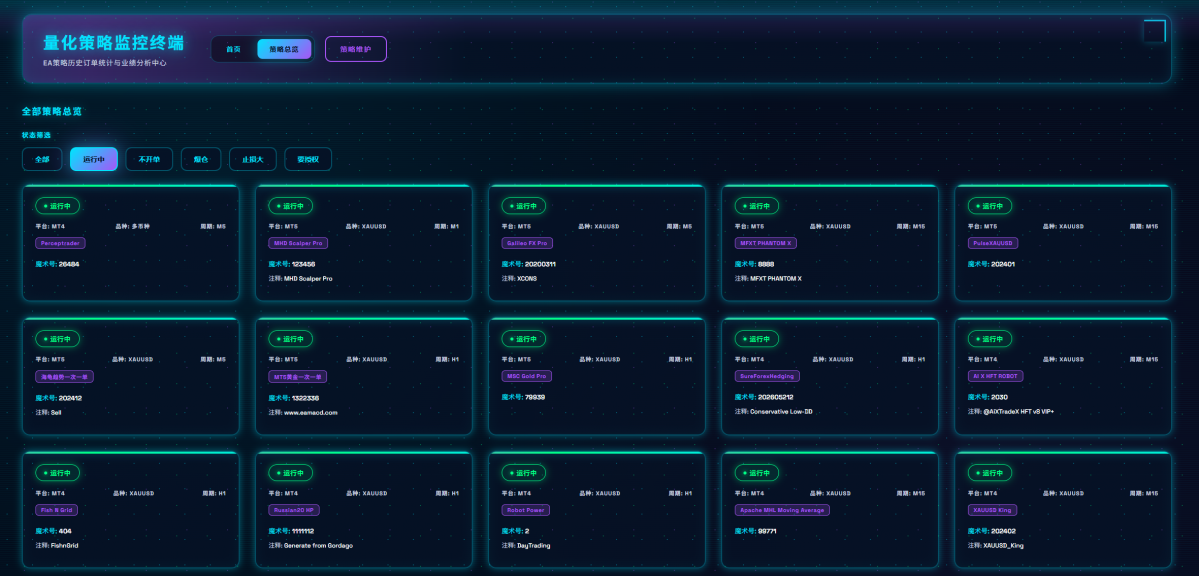Open the MHD Scalper Pro tag

coord(298,243)
